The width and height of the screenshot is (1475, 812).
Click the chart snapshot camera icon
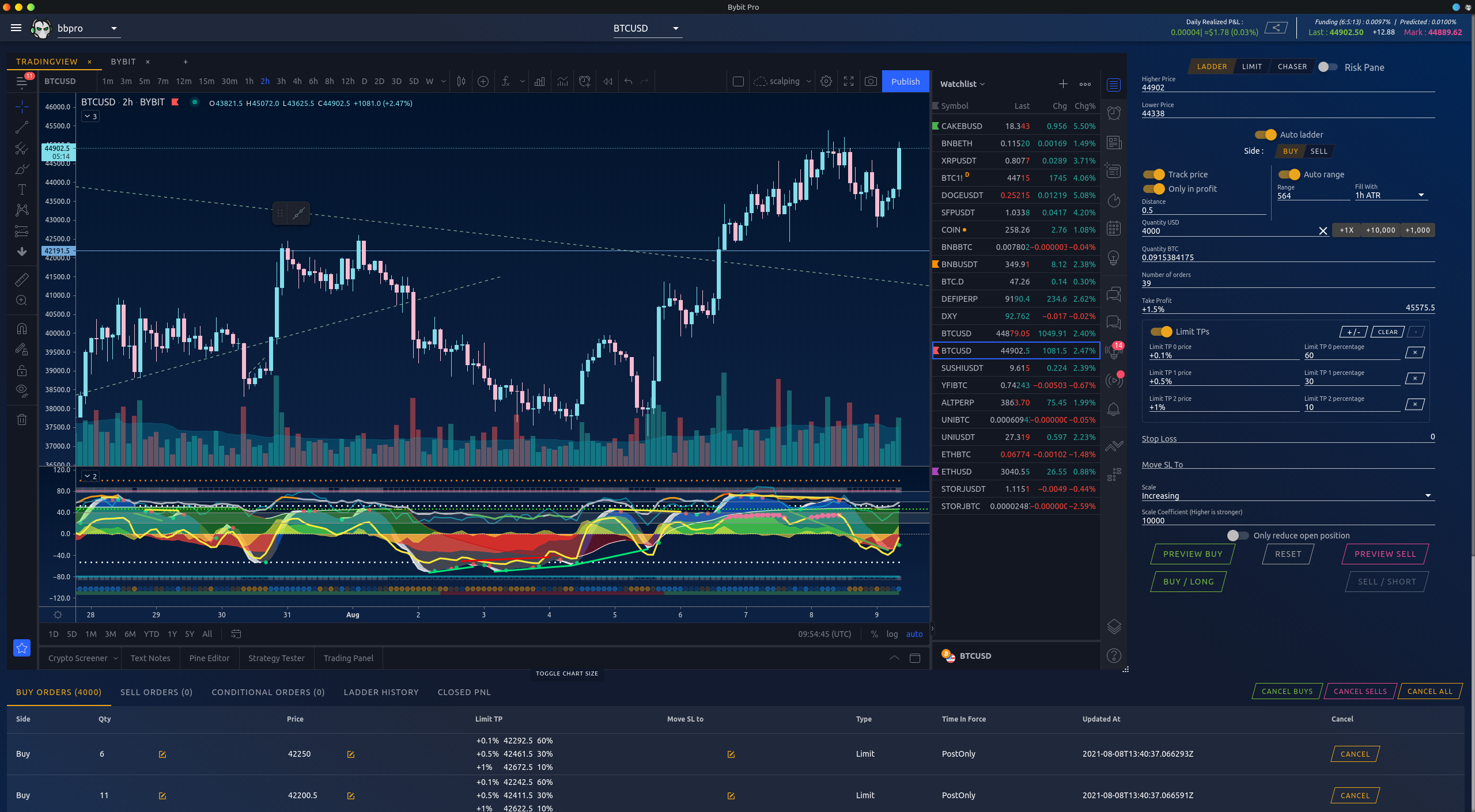pyautogui.click(x=871, y=82)
